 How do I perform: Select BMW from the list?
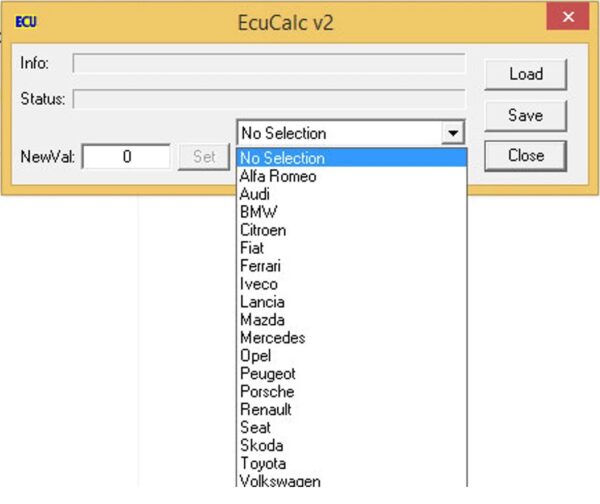(x=352, y=212)
